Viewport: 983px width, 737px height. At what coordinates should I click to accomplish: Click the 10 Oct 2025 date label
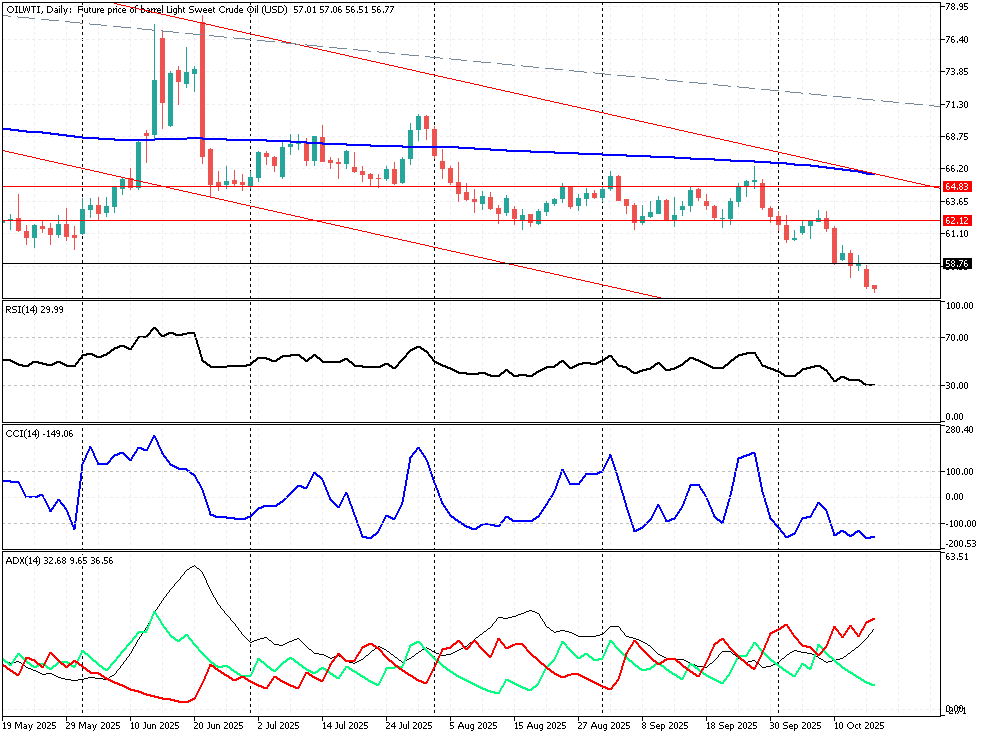coord(858,724)
